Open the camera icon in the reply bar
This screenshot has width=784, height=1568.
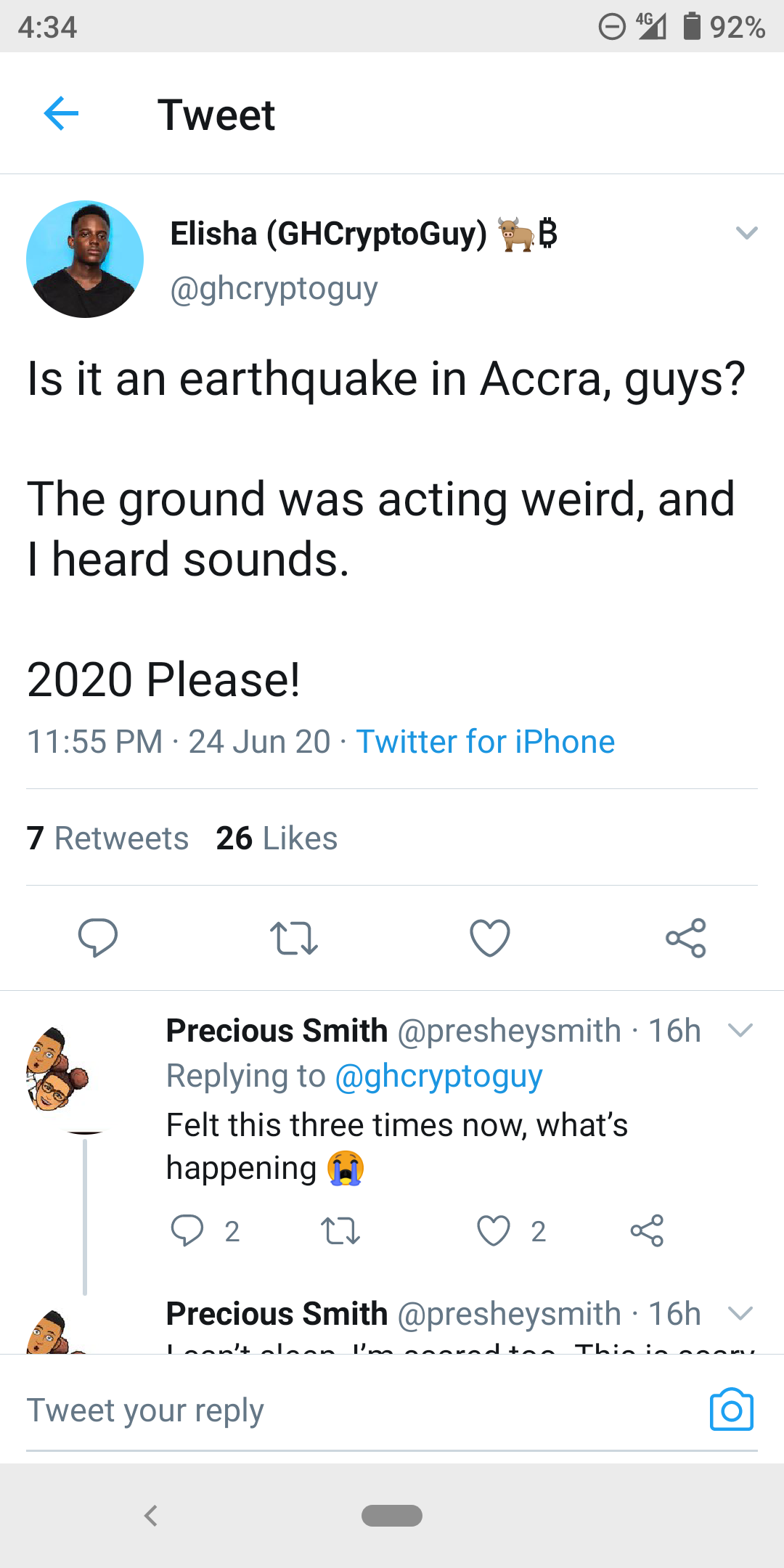coord(731,1410)
